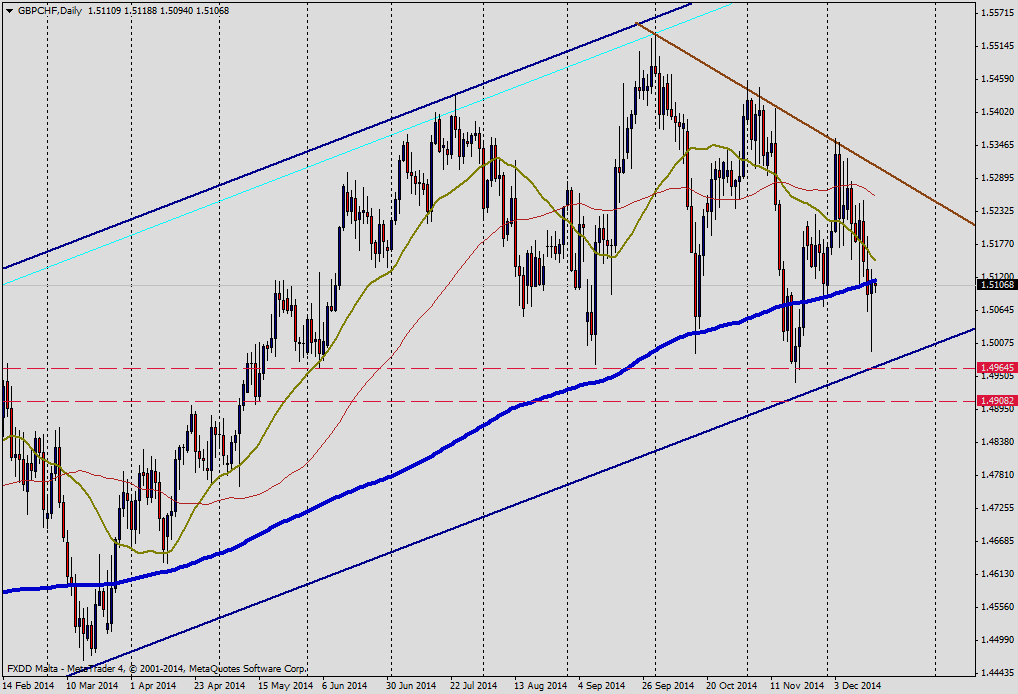Click the 30 Jun 2014 date label
This screenshot has height=694, width=1018.
(x=411, y=686)
